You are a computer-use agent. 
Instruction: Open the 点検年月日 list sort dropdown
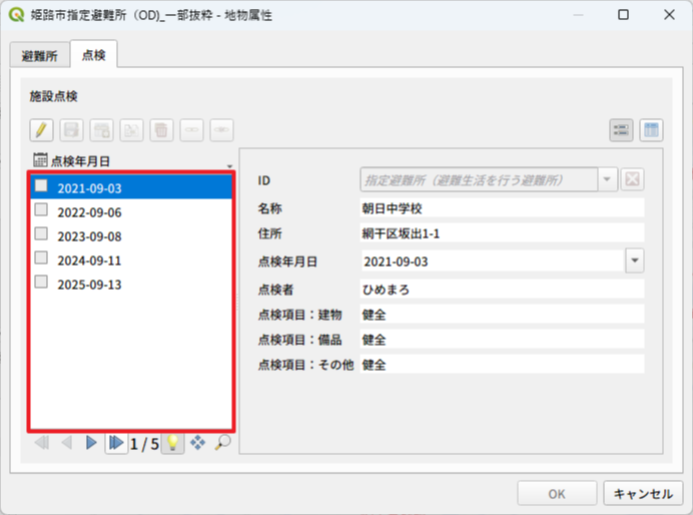click(x=229, y=165)
